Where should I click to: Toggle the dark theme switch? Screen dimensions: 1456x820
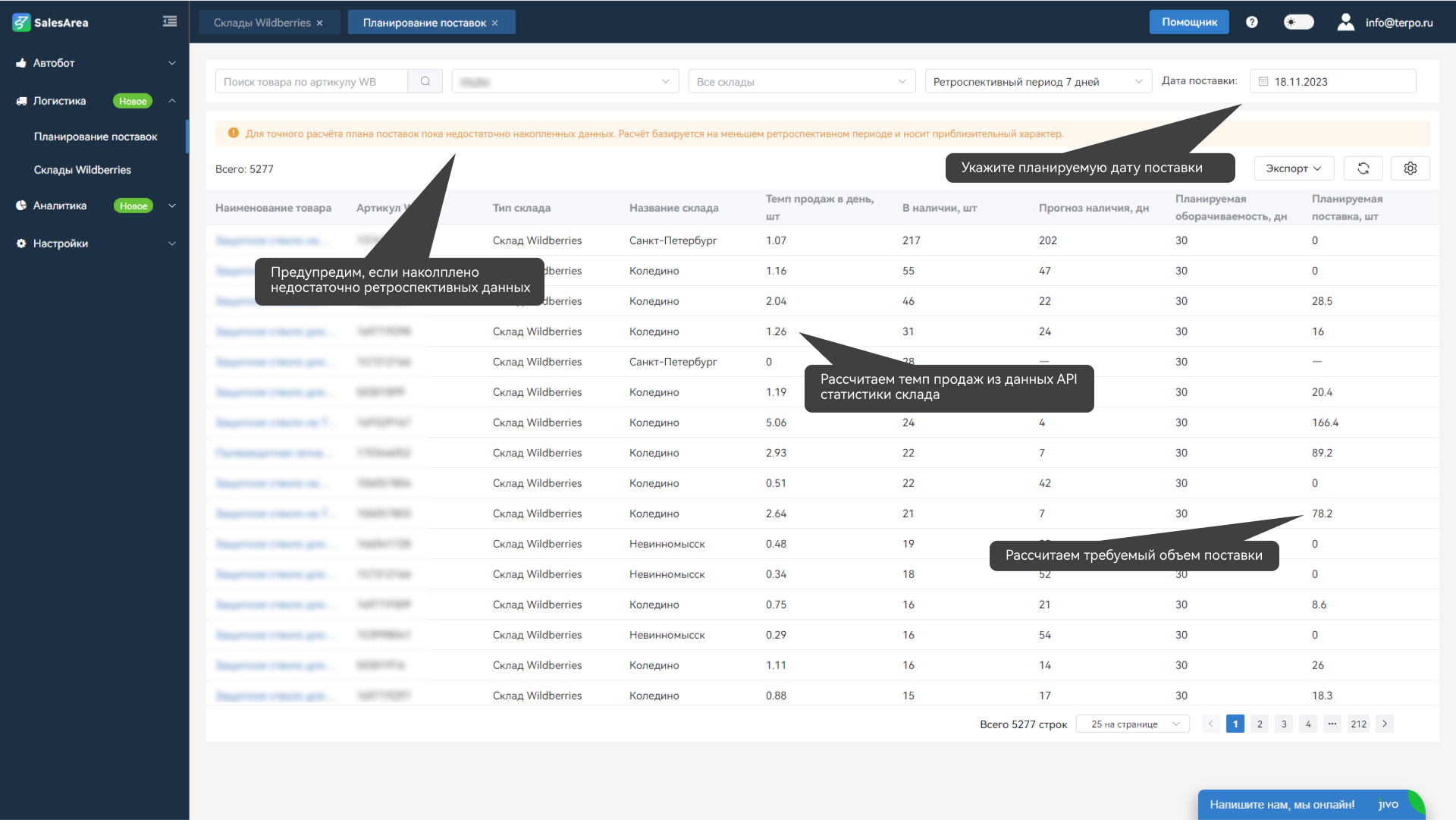pyautogui.click(x=1299, y=22)
